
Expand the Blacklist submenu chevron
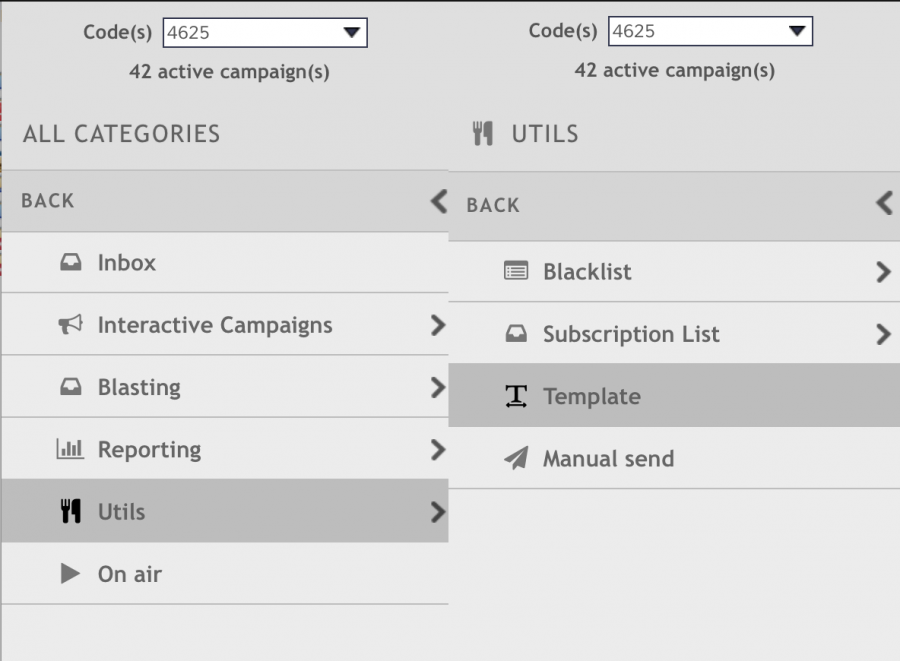[x=882, y=272]
